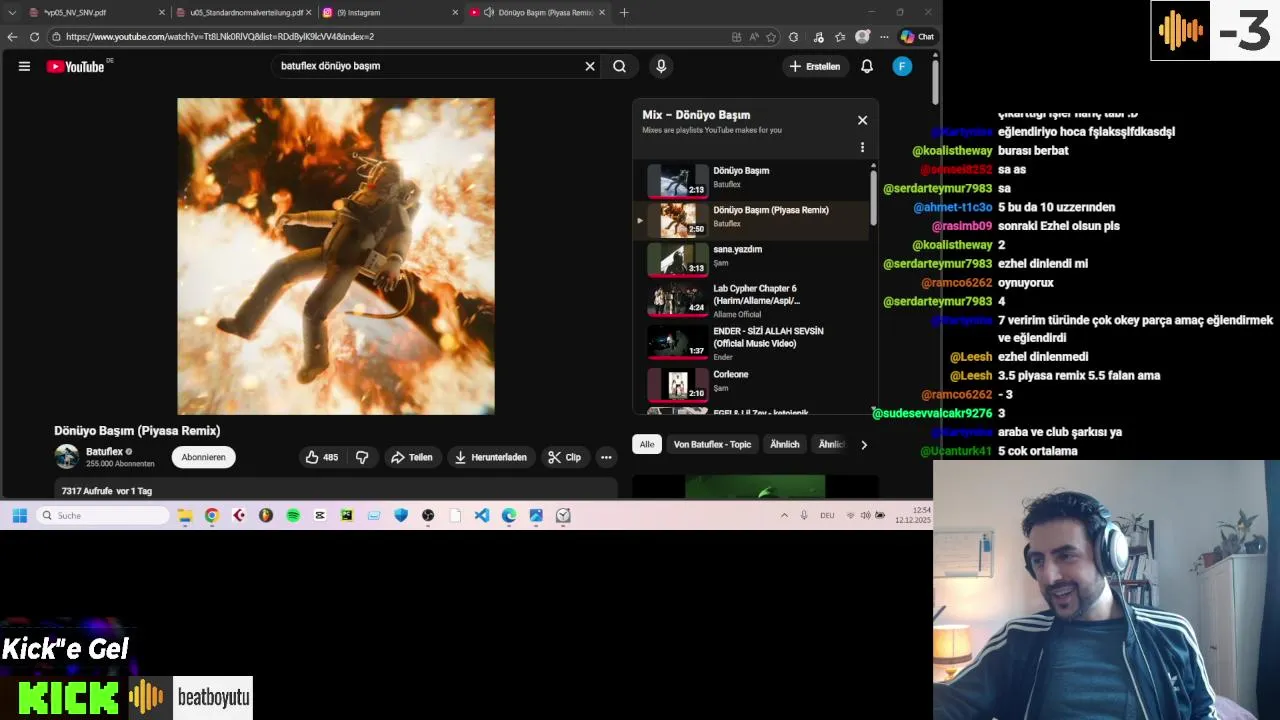Click the Windows Start button
This screenshot has width=1280, height=720.
point(19,515)
